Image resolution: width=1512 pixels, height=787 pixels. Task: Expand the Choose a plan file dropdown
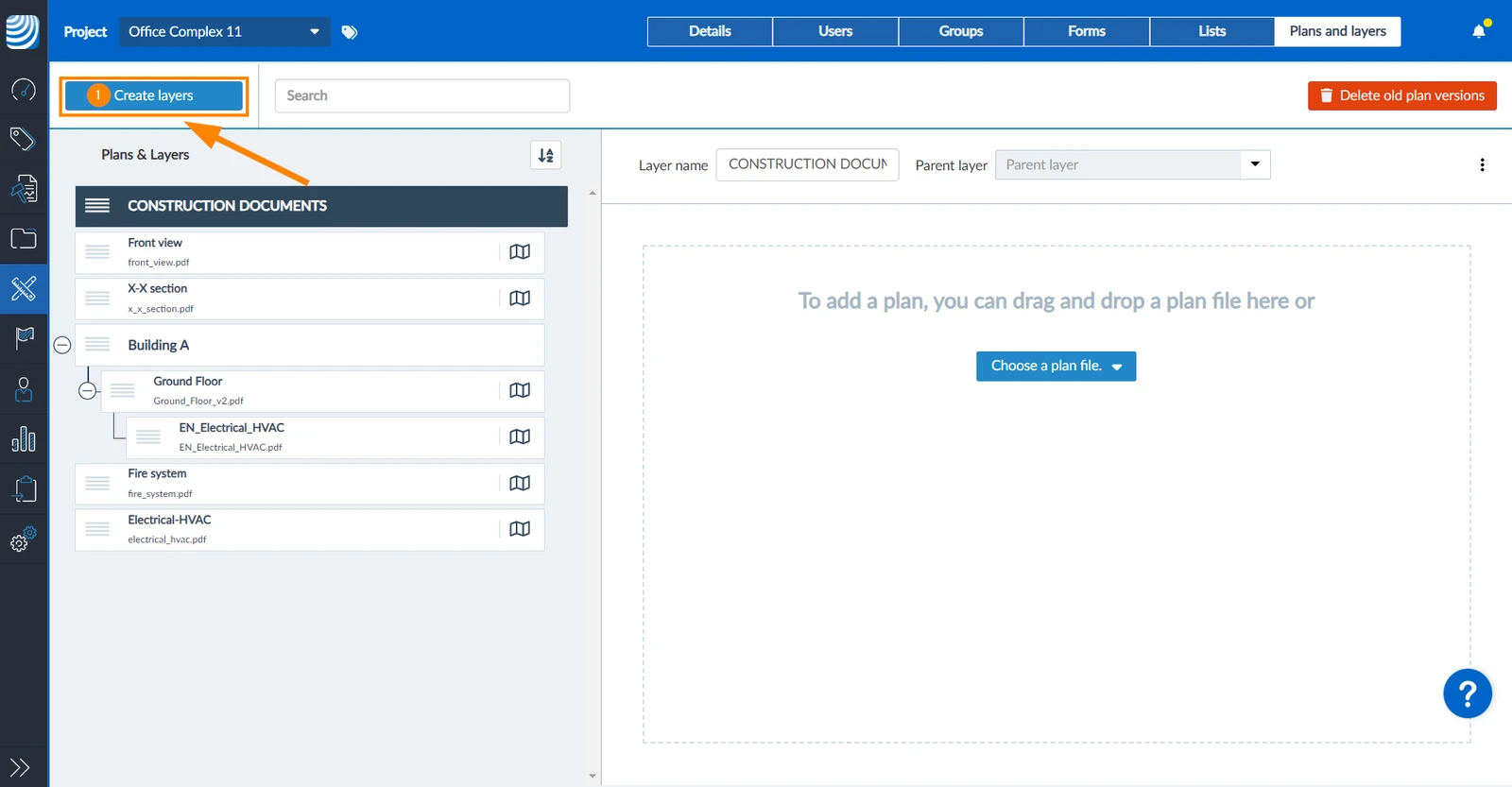pos(1056,367)
